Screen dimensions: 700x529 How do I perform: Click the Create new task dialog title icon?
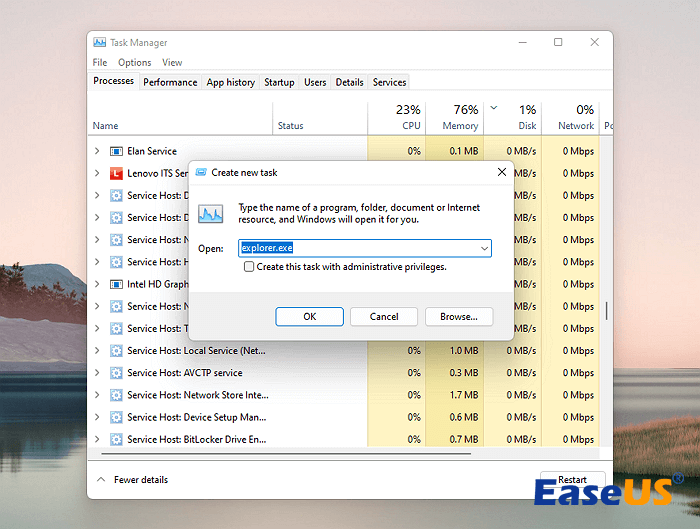[x=201, y=172]
